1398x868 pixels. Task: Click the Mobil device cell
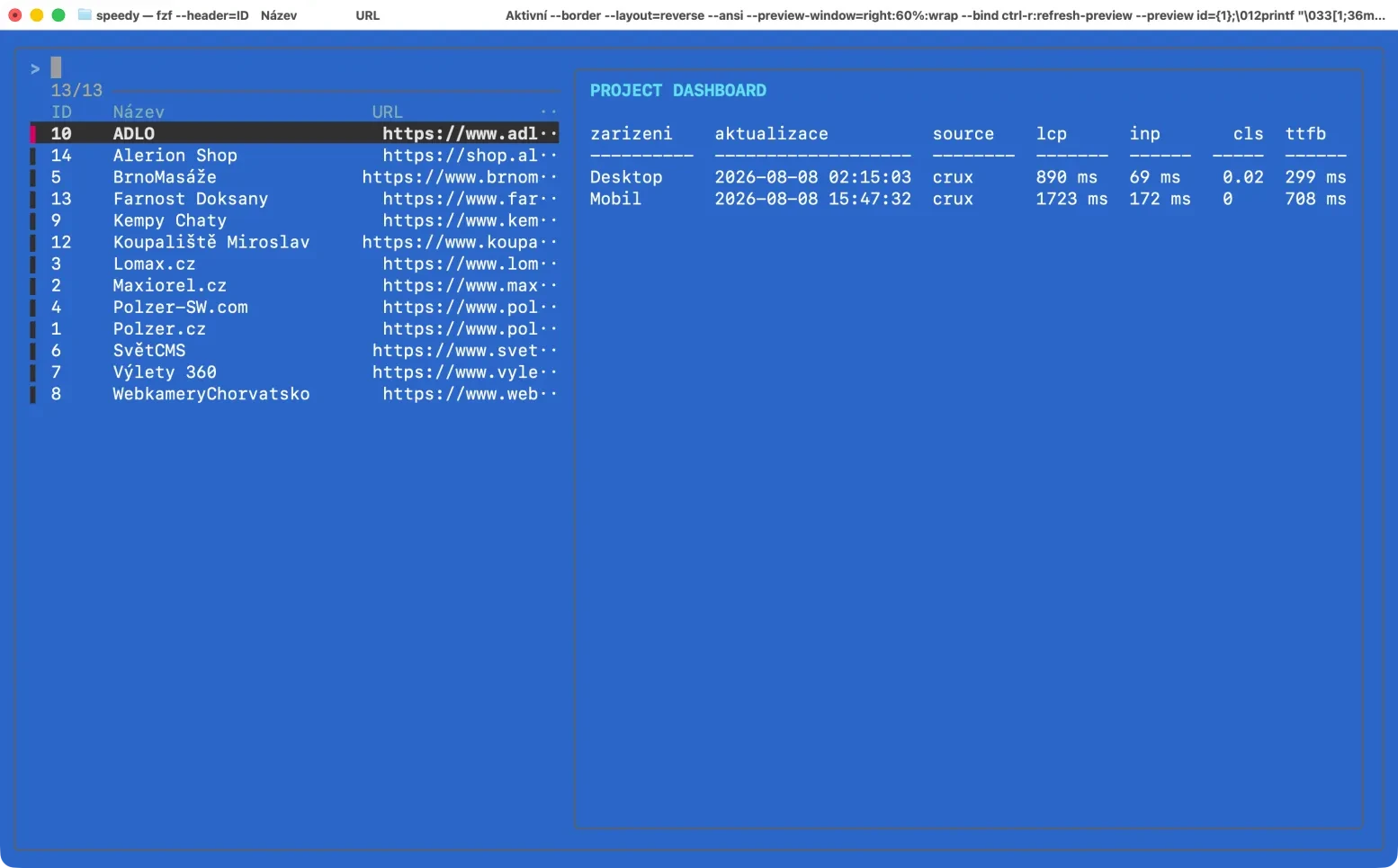[615, 199]
